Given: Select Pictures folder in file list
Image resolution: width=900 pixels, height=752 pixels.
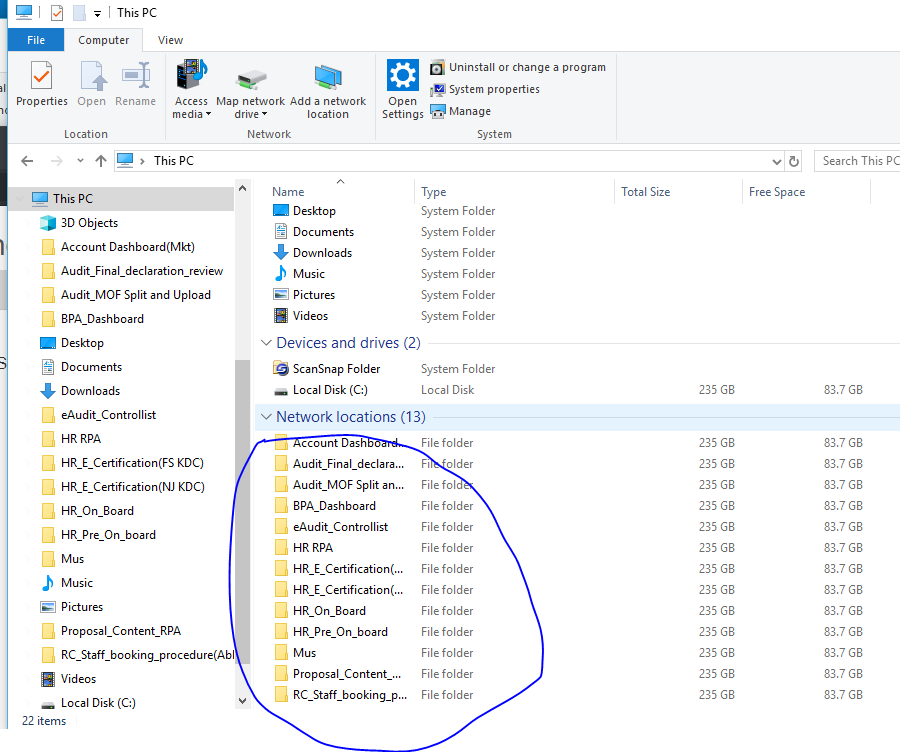Looking at the screenshot, I should click(313, 294).
